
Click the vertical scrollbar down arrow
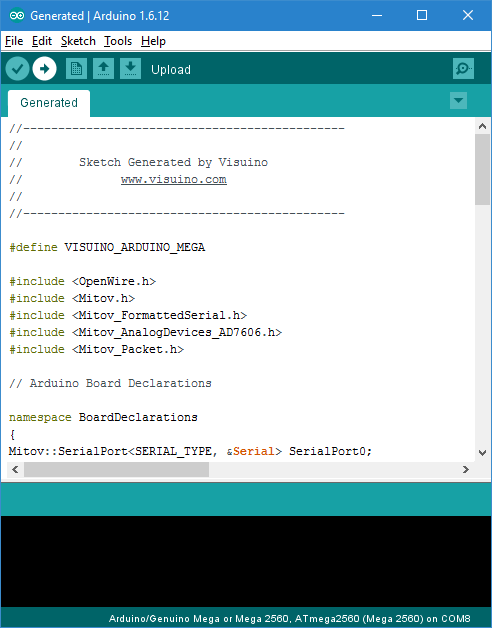[482, 453]
